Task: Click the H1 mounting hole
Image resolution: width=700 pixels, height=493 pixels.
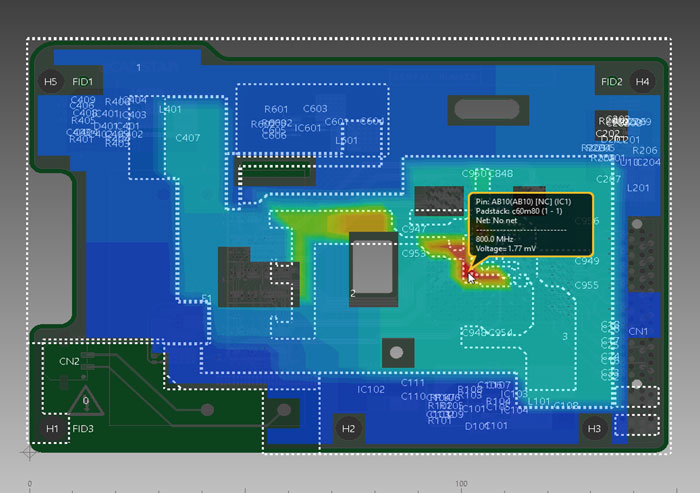Action: tap(52, 429)
